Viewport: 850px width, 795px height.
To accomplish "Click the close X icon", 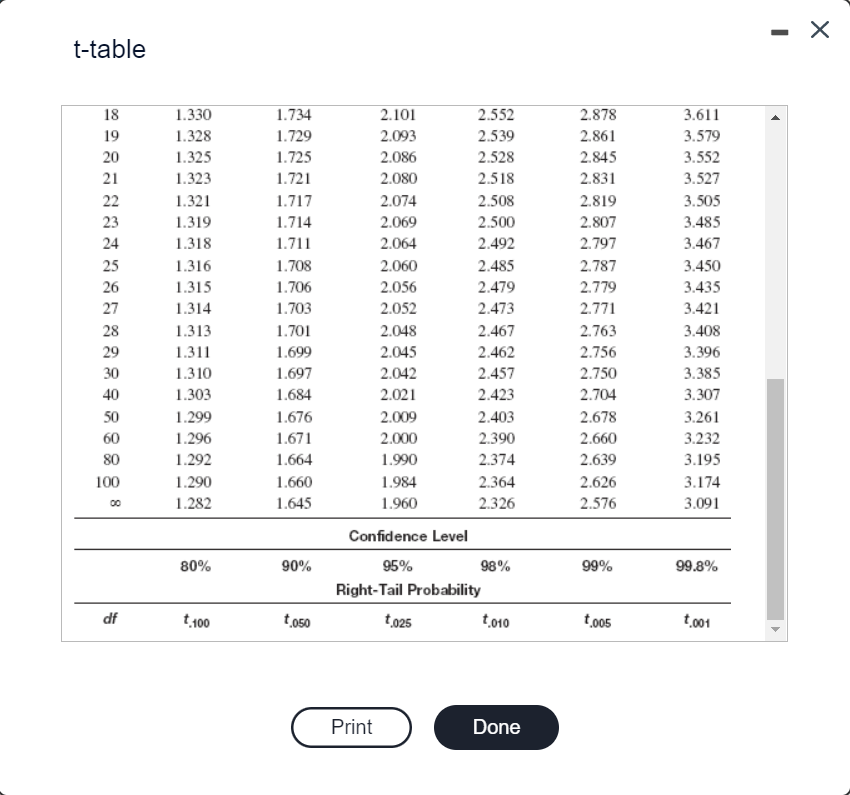I will pyautogui.click(x=819, y=30).
